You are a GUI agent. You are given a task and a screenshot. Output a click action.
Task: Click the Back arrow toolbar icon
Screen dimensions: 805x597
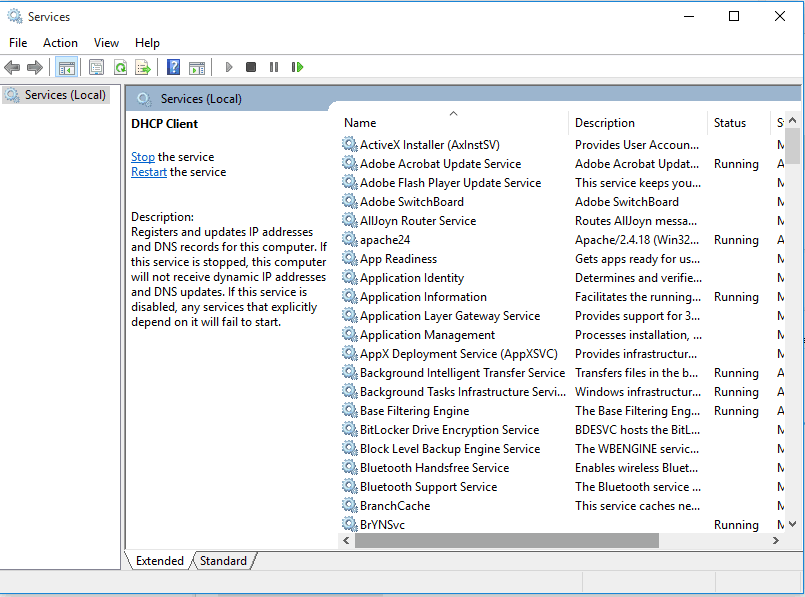[x=12, y=67]
